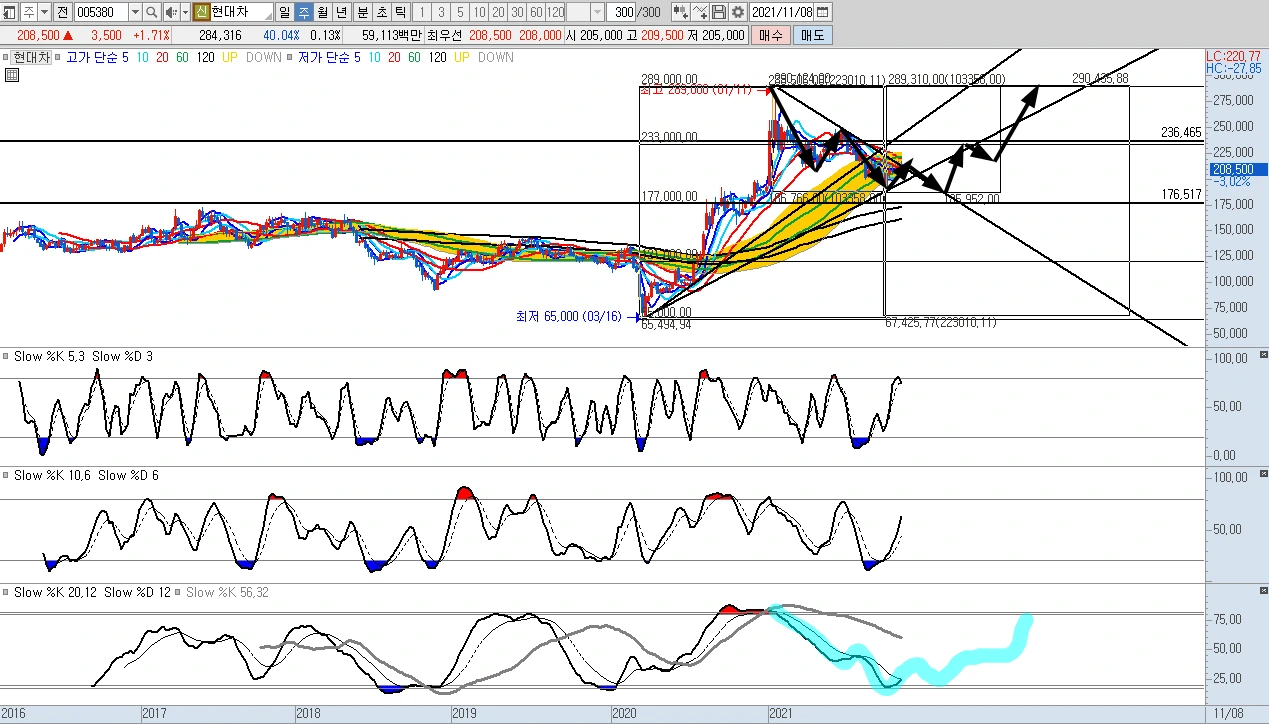The image size is (1269, 724).
Task: Click the 고가 단순 legend text
Action: [x=93, y=57]
